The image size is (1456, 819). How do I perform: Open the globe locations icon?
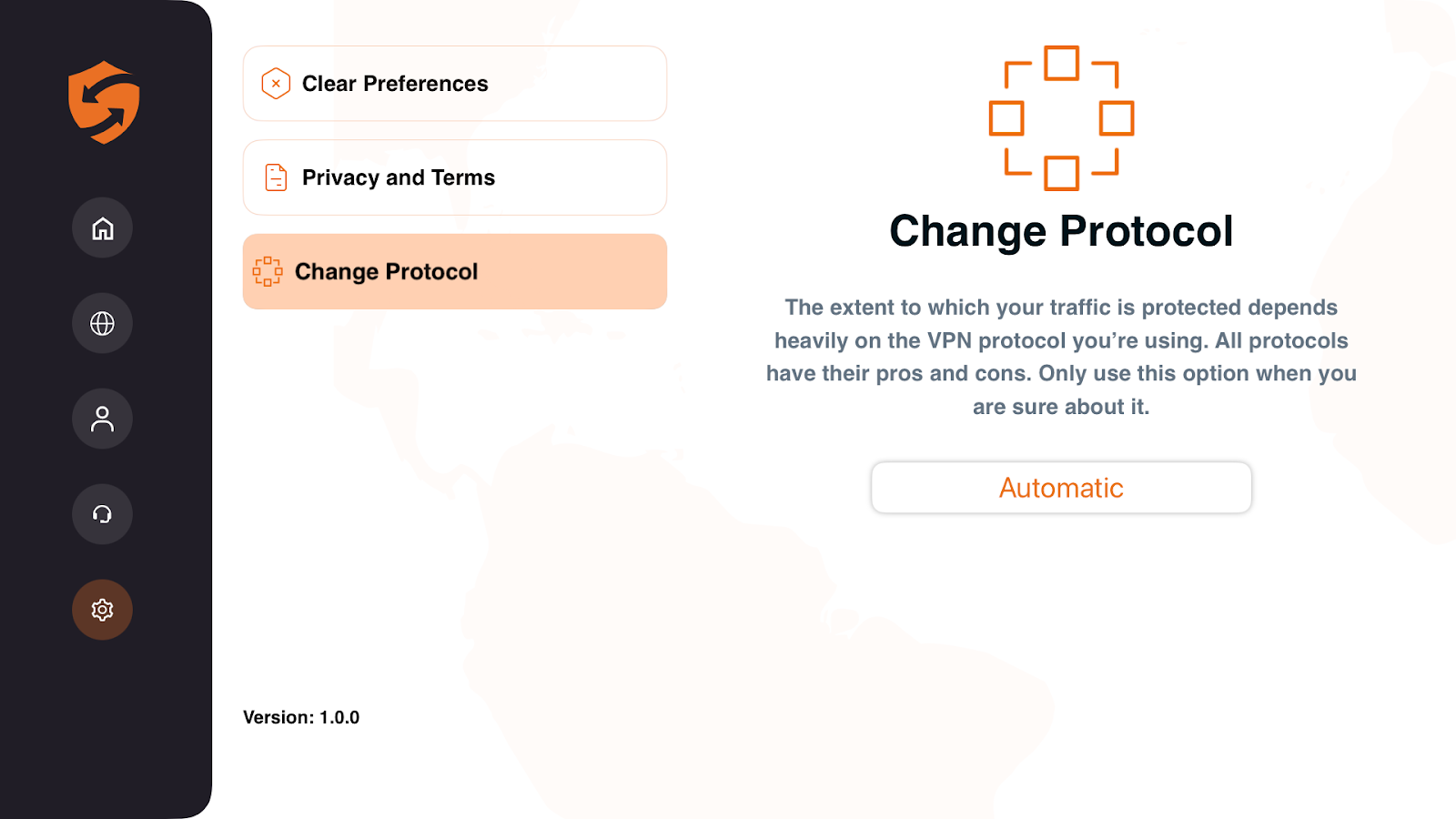[103, 323]
